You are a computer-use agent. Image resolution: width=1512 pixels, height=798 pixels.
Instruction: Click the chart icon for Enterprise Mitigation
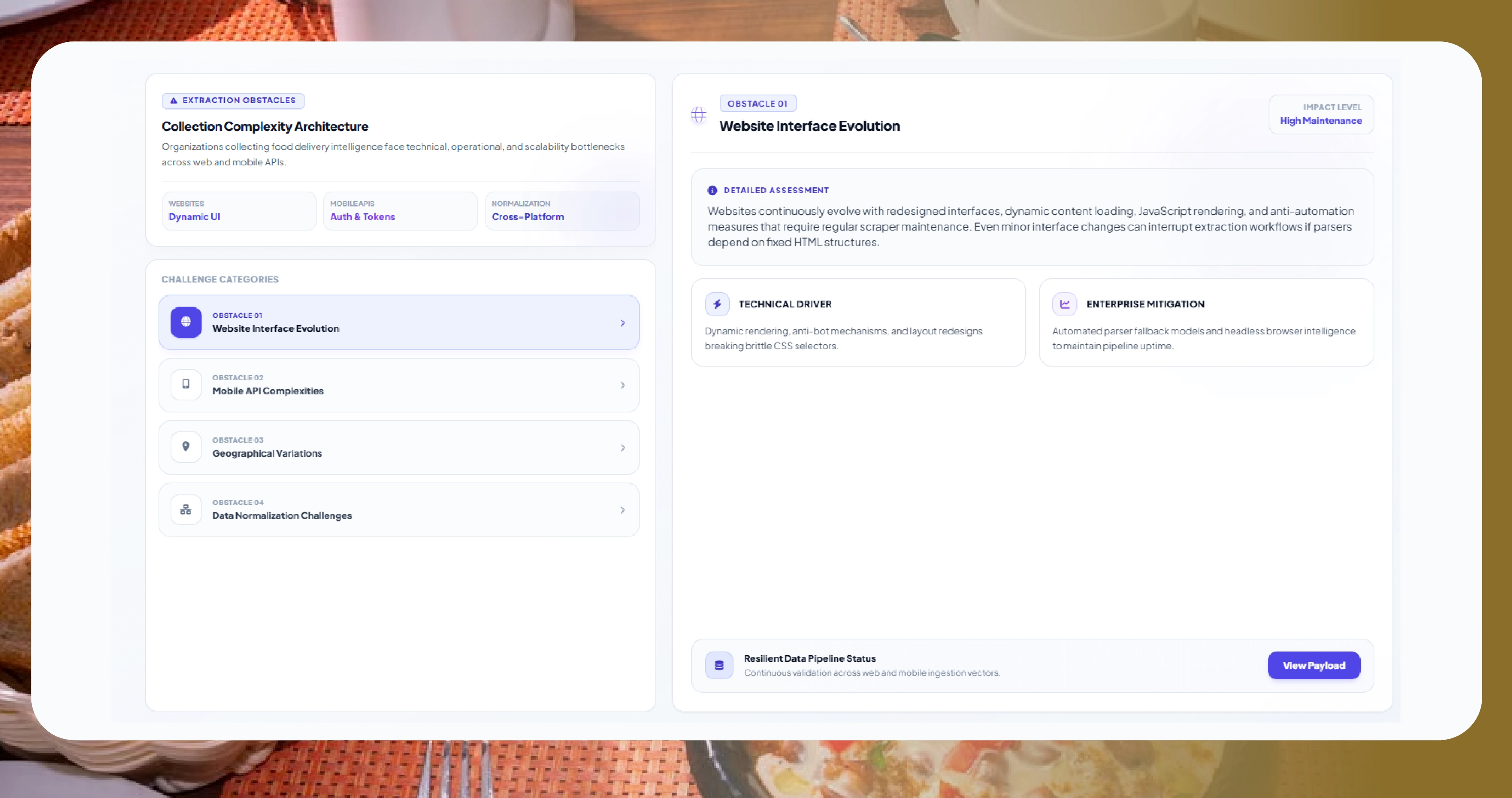coord(1064,304)
